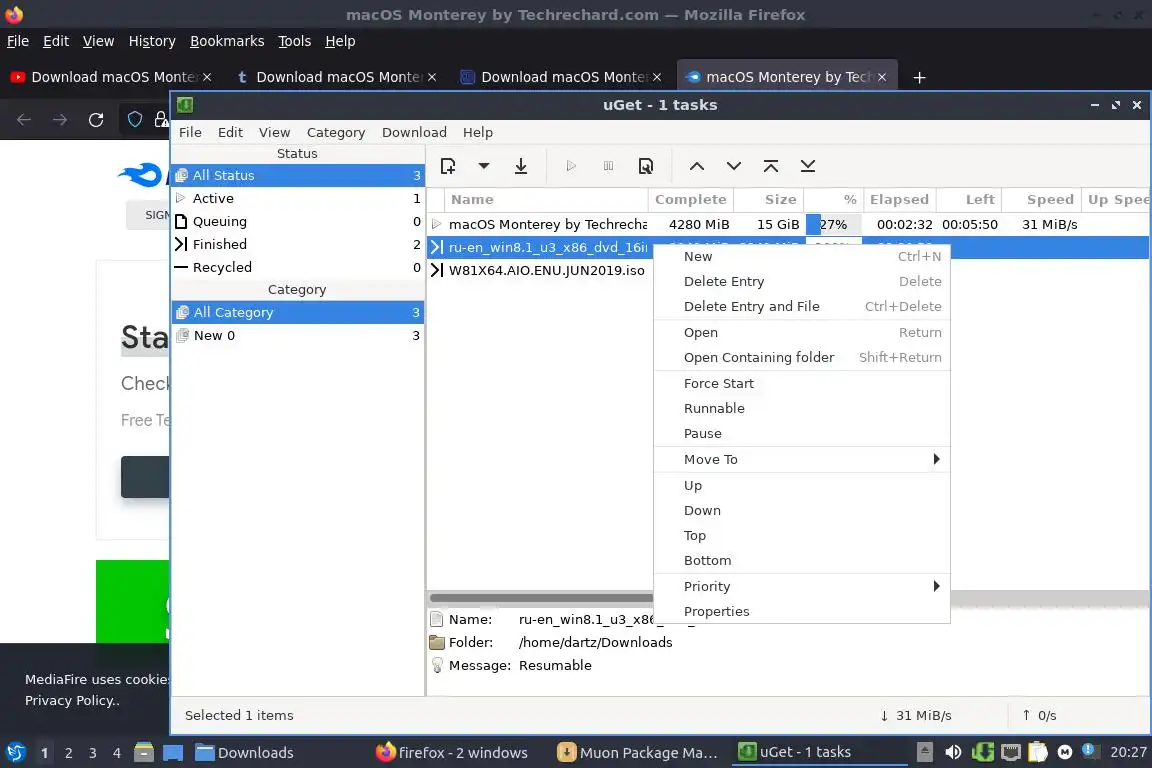This screenshot has width=1152, height=768.
Task: Open the uGet Help menu
Action: point(478,132)
